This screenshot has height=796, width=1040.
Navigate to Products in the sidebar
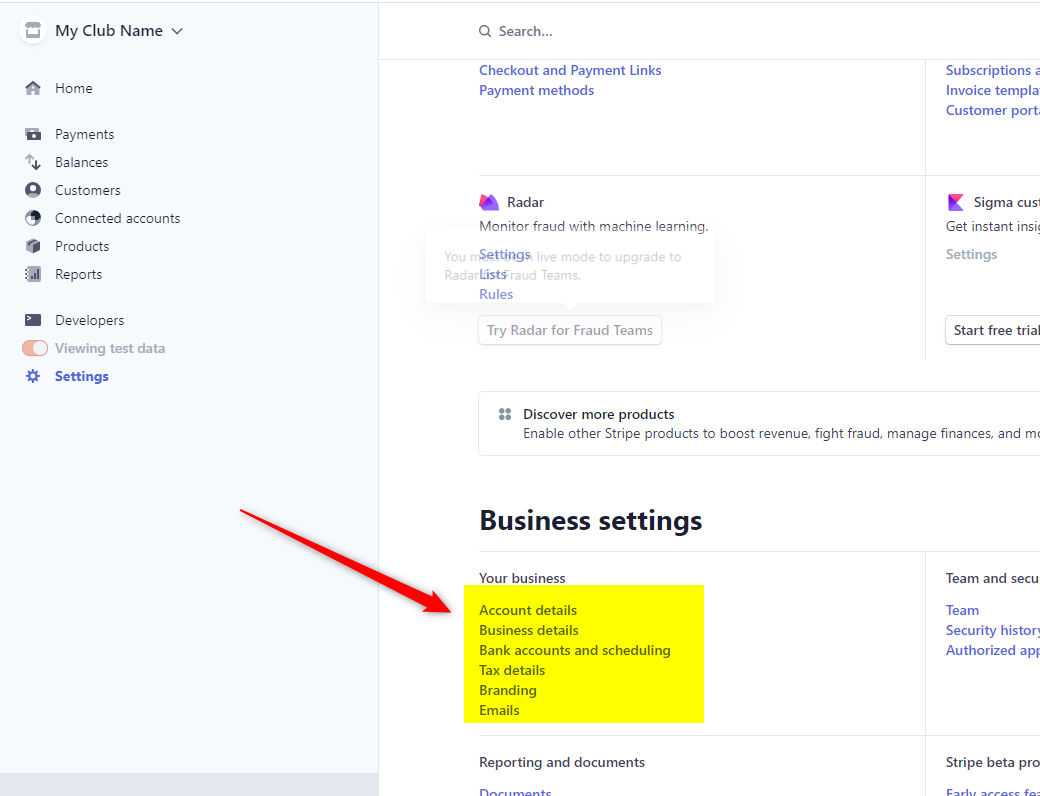coord(82,246)
